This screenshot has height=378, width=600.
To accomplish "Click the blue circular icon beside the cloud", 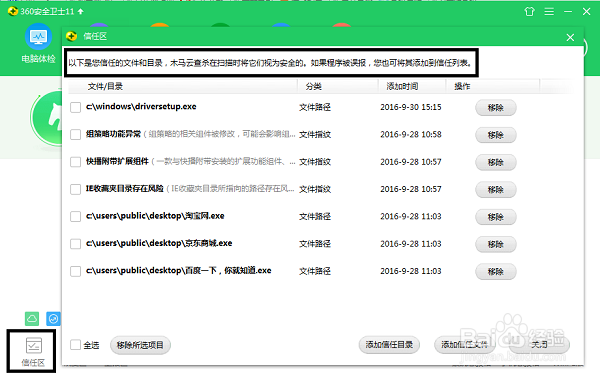I will [x=53, y=319].
